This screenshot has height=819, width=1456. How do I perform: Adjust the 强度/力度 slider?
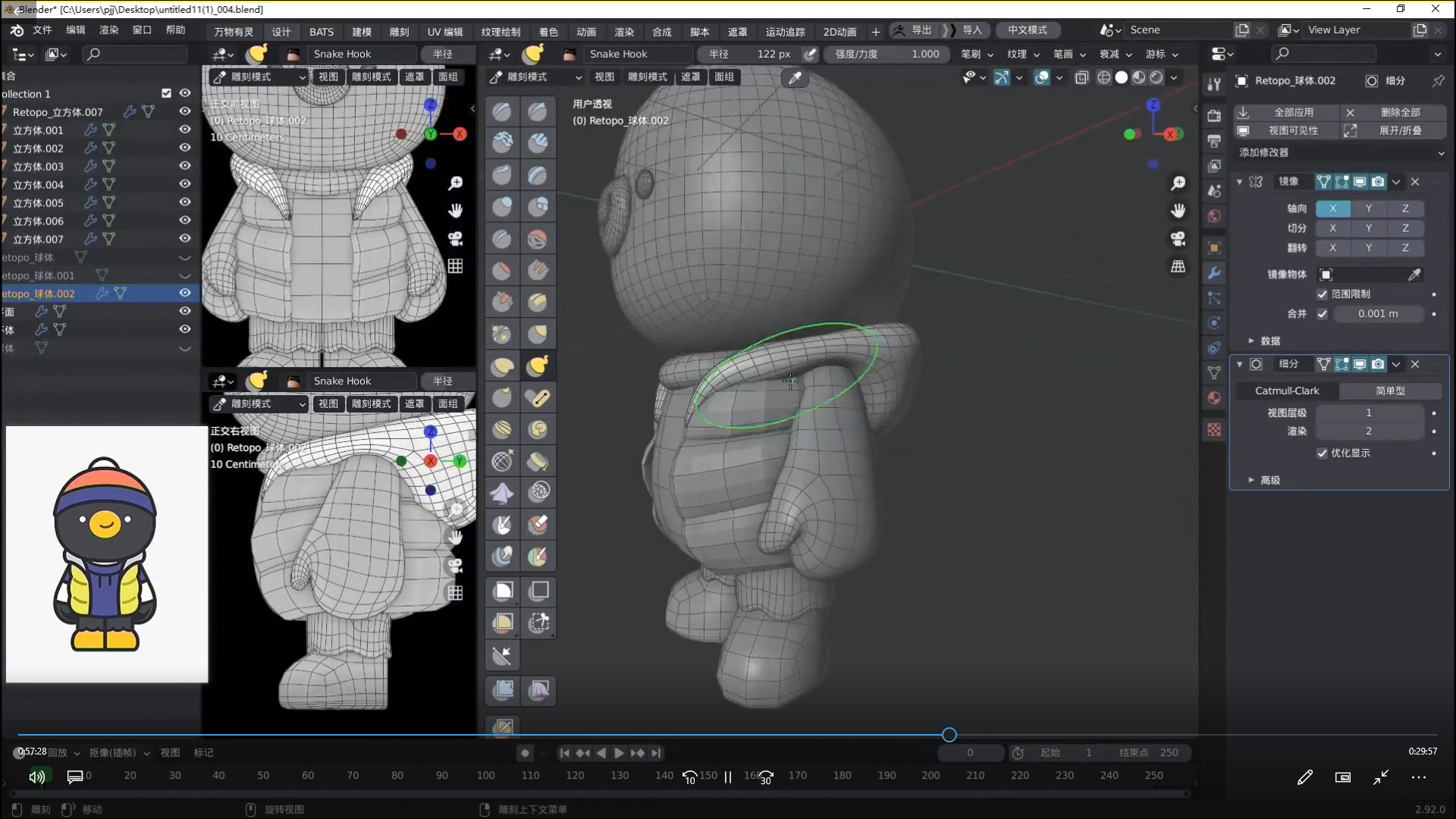tap(886, 55)
